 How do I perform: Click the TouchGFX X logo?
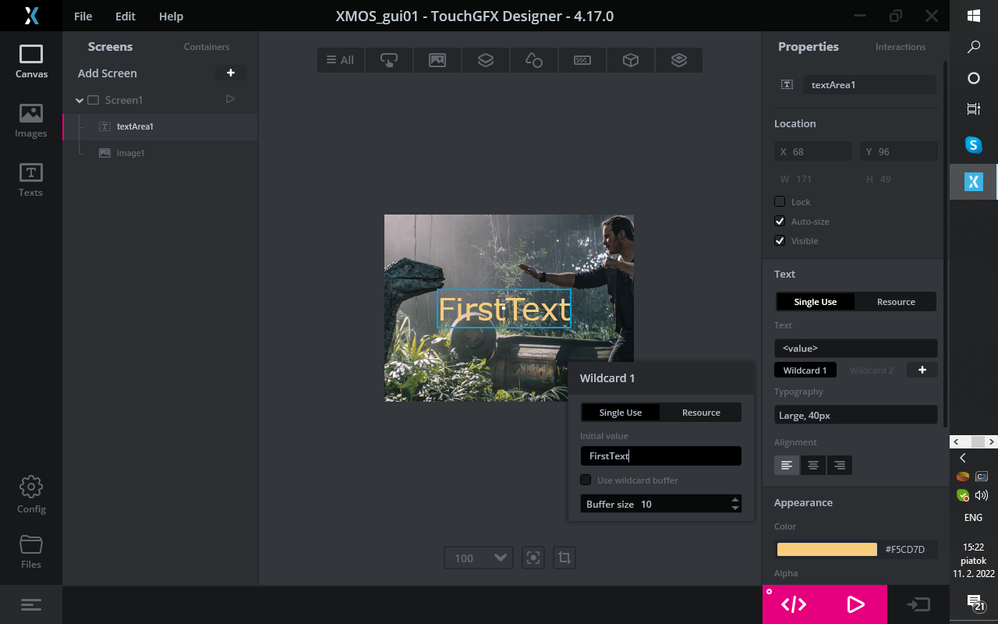(x=31, y=15)
